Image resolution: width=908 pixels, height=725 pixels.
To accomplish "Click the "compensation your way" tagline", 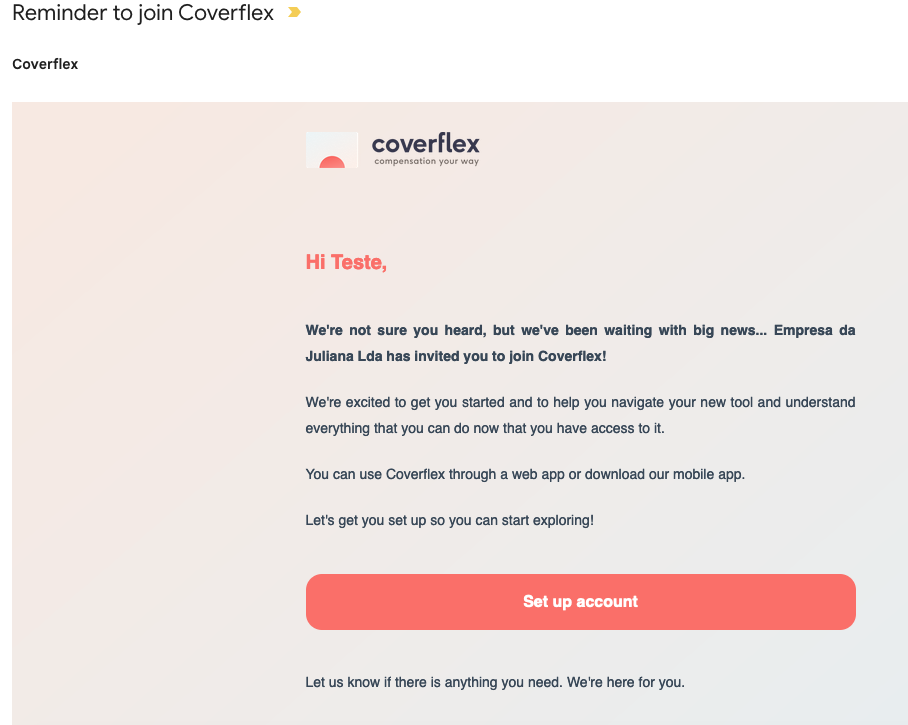I will point(427,161).
